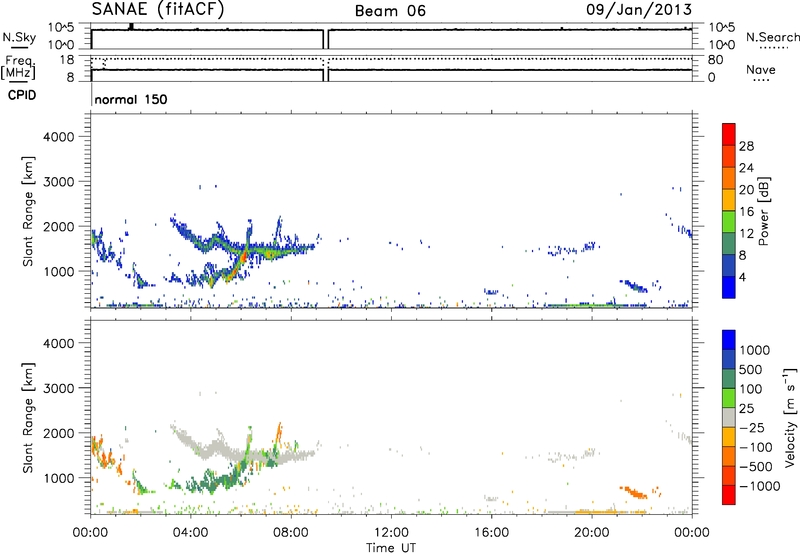The height and width of the screenshot is (554, 800).
Task: Click the Time UT axis title
Action: coord(391,548)
